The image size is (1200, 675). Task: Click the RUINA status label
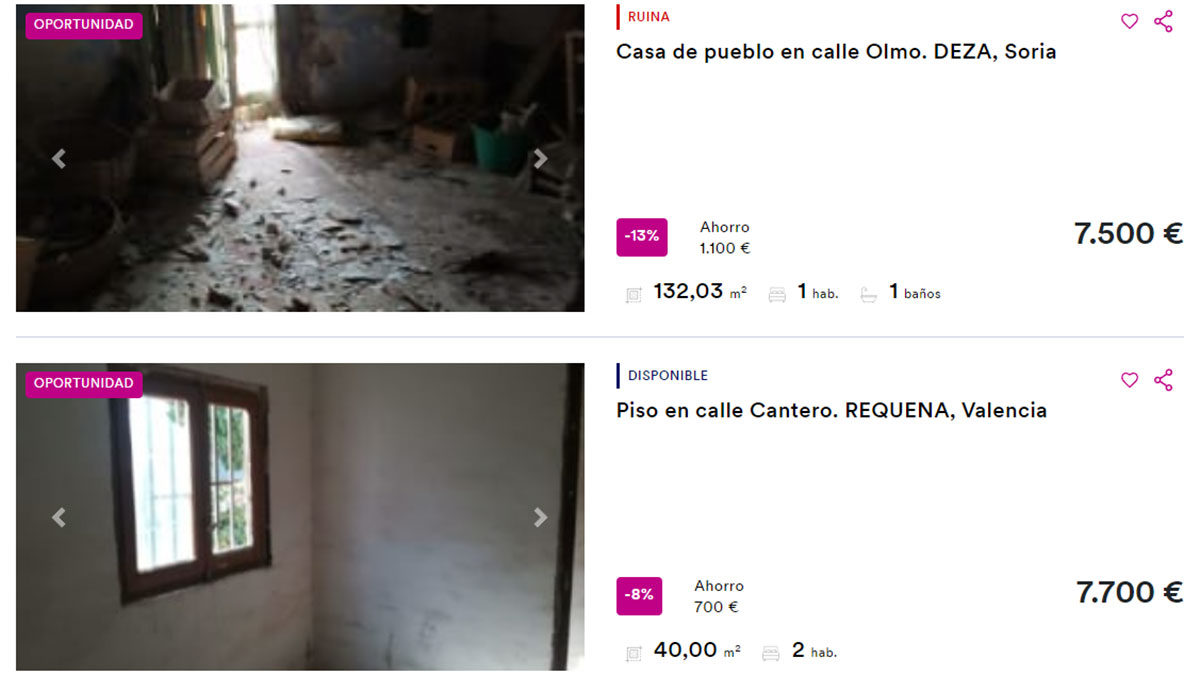pyautogui.click(x=648, y=17)
